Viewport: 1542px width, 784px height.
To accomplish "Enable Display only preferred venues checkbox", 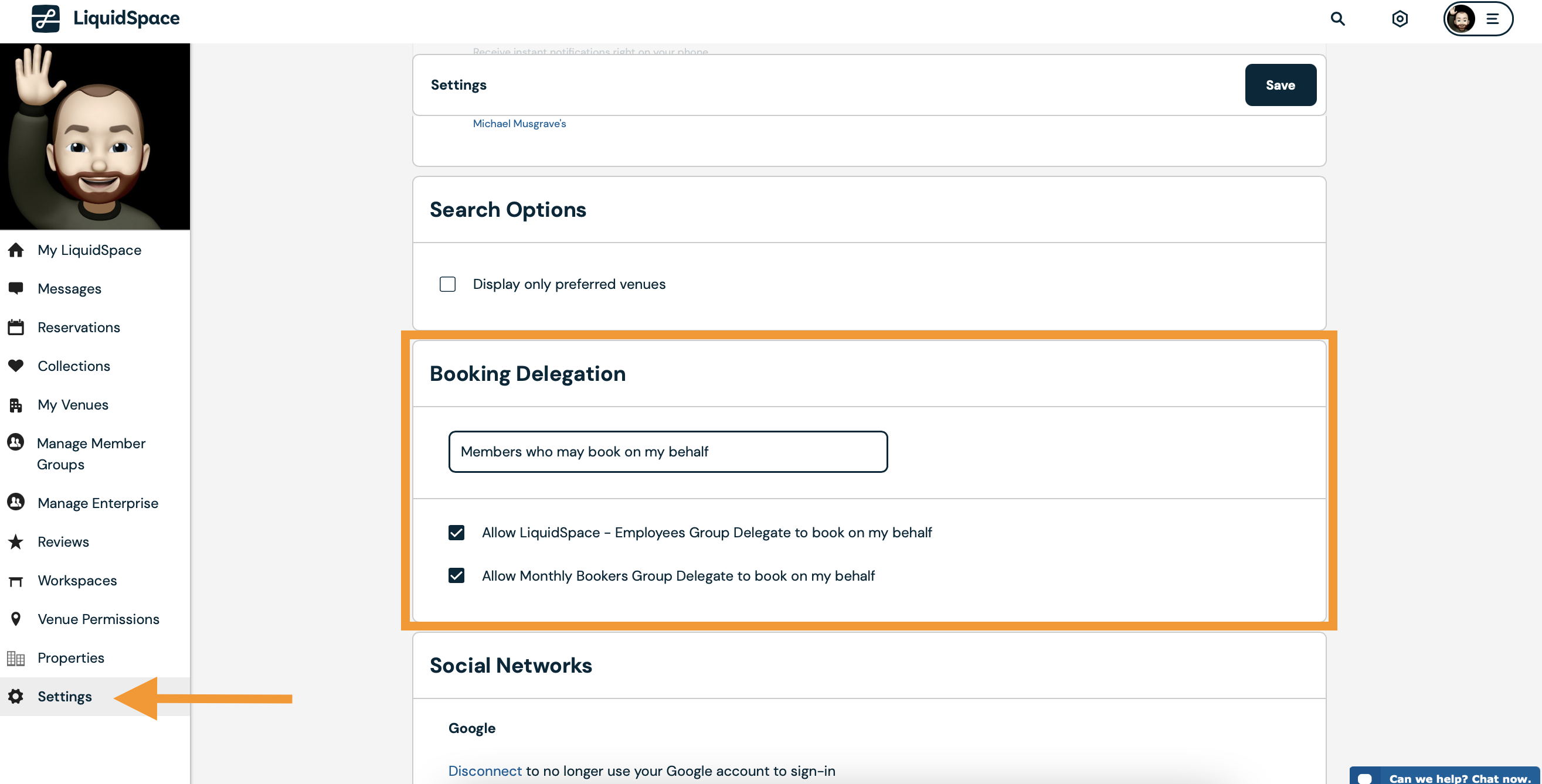I will [x=447, y=284].
